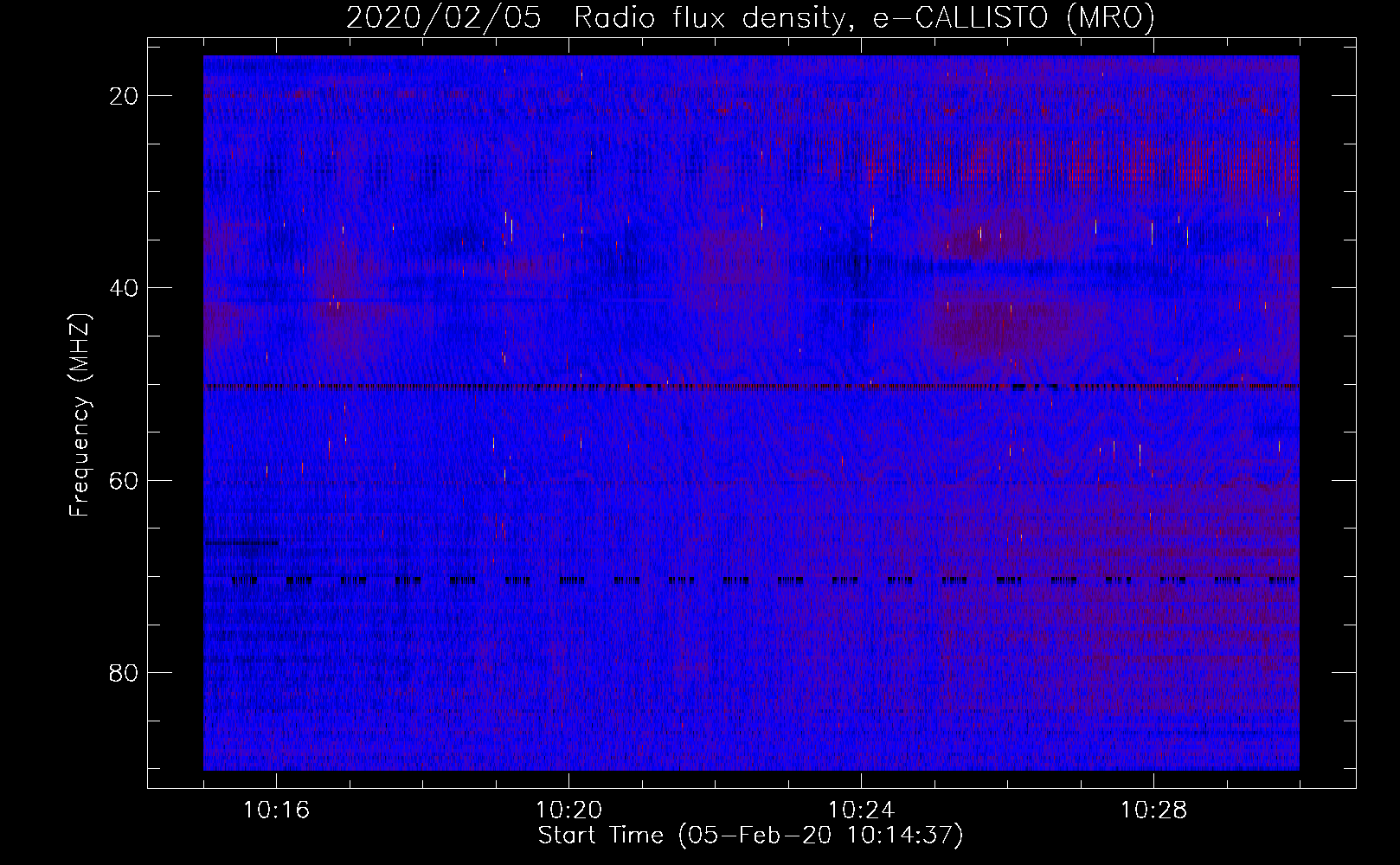The image size is (1400, 865).
Task: Click the '40' frequency tick label
Action: point(124,288)
